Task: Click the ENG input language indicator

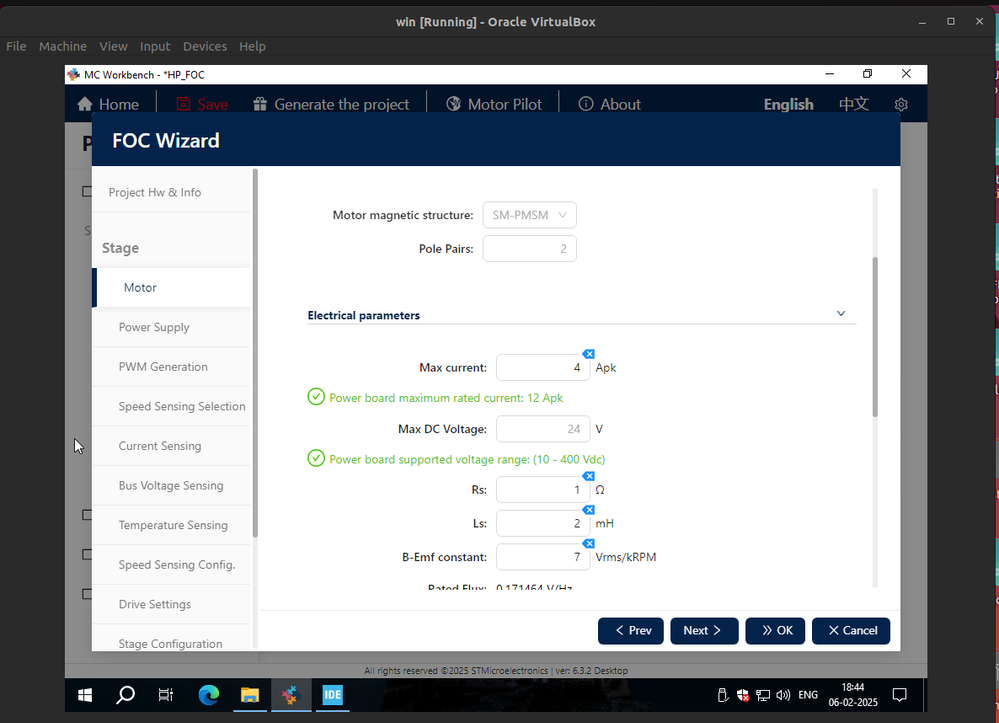Action: [x=808, y=695]
